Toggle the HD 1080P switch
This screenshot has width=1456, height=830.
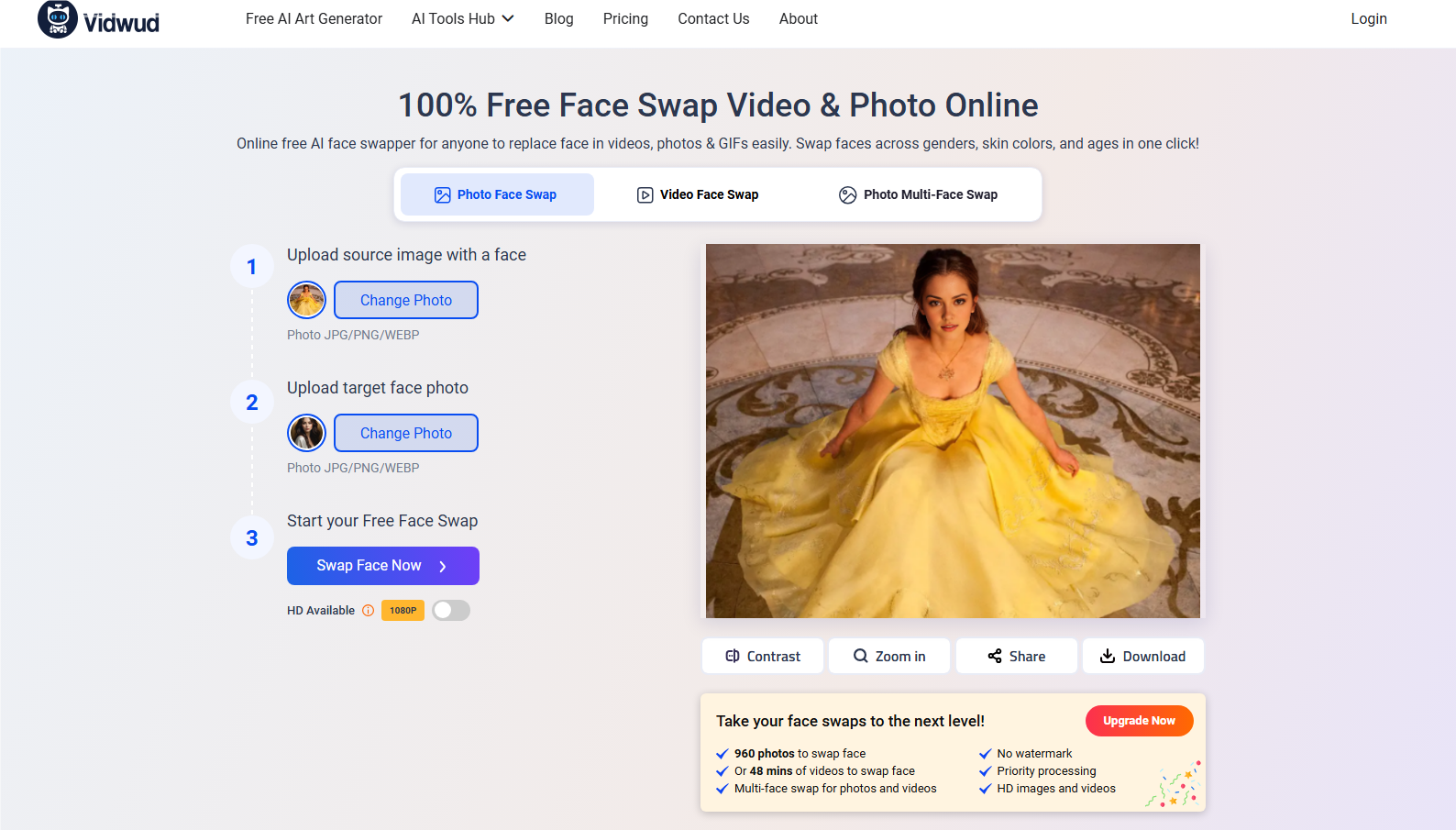click(451, 611)
